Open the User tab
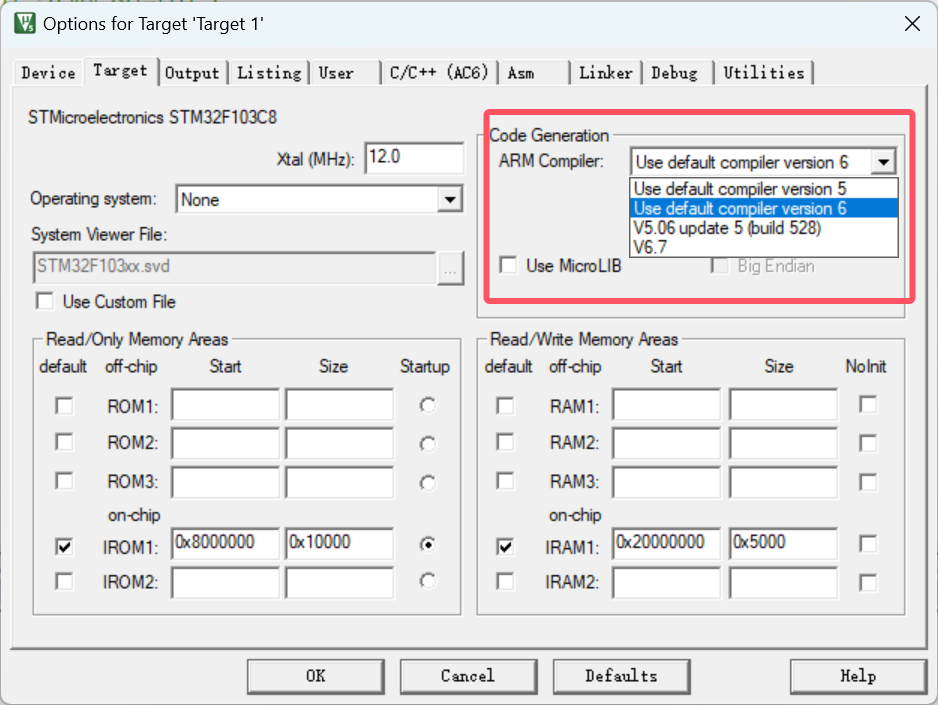938x705 pixels. coord(336,73)
